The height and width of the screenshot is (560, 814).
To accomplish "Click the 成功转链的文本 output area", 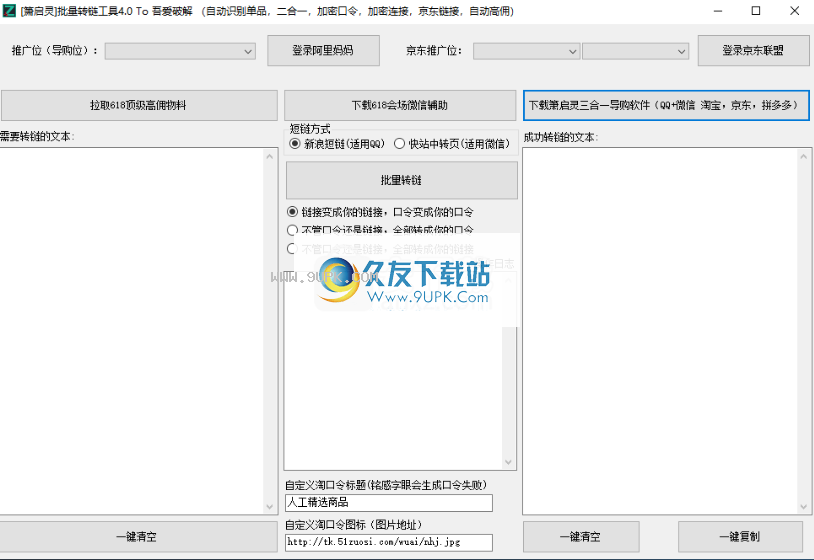I will [662, 331].
